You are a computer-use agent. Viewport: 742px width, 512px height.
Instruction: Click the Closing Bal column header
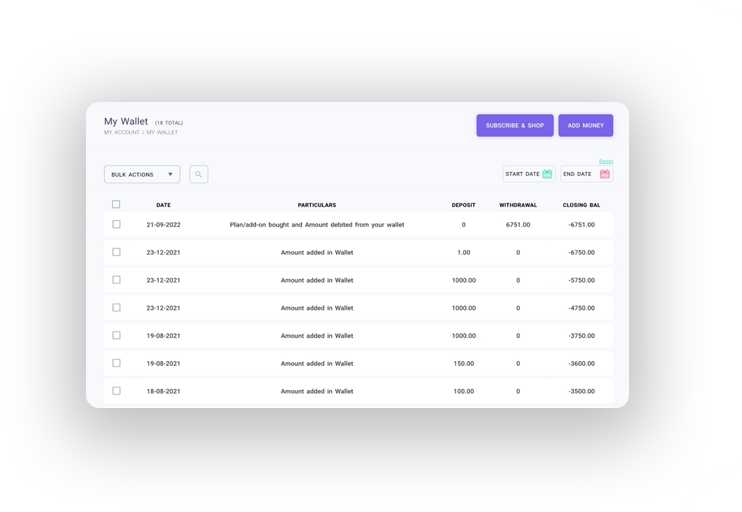coord(581,205)
